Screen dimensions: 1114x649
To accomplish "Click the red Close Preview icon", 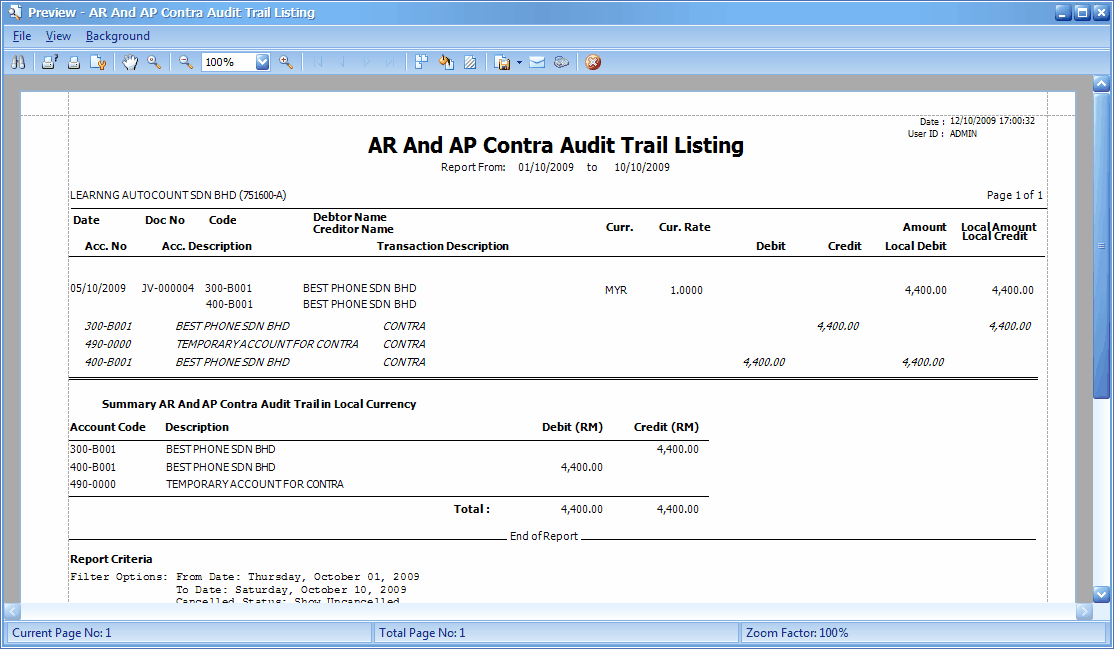I will (x=593, y=62).
